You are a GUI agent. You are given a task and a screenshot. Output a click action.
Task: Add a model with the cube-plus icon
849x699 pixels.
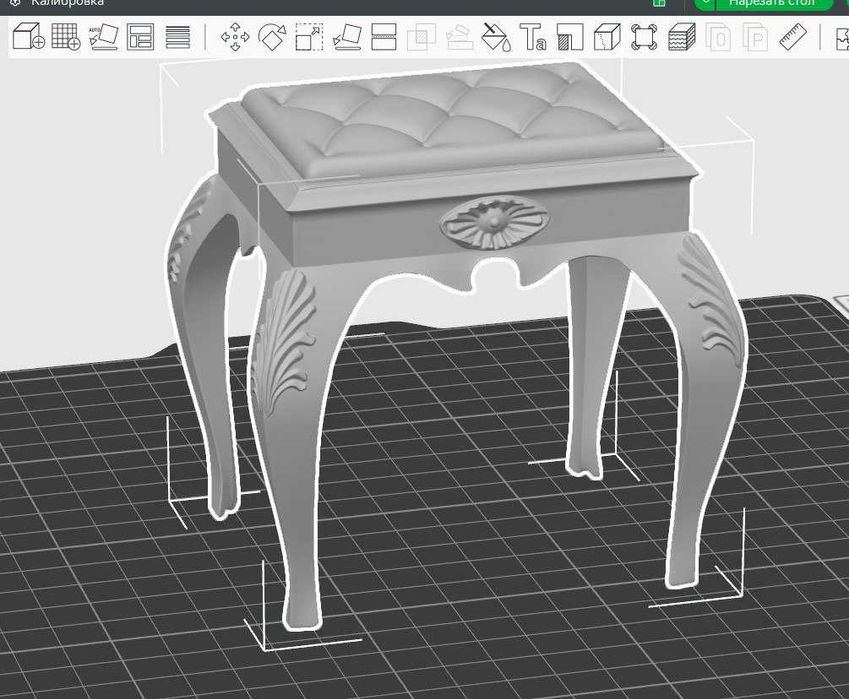click(x=29, y=37)
